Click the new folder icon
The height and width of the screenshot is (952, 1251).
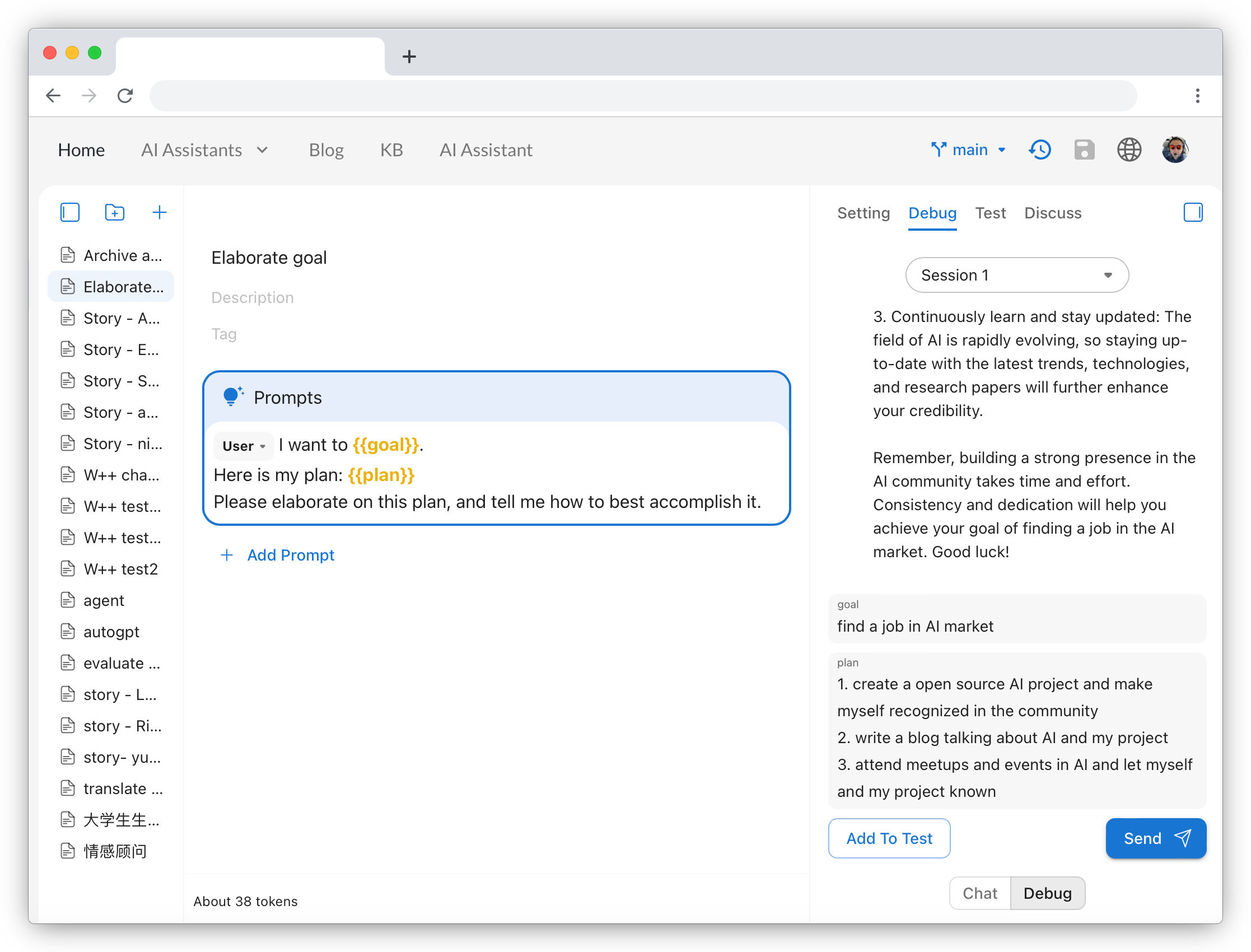(x=114, y=212)
